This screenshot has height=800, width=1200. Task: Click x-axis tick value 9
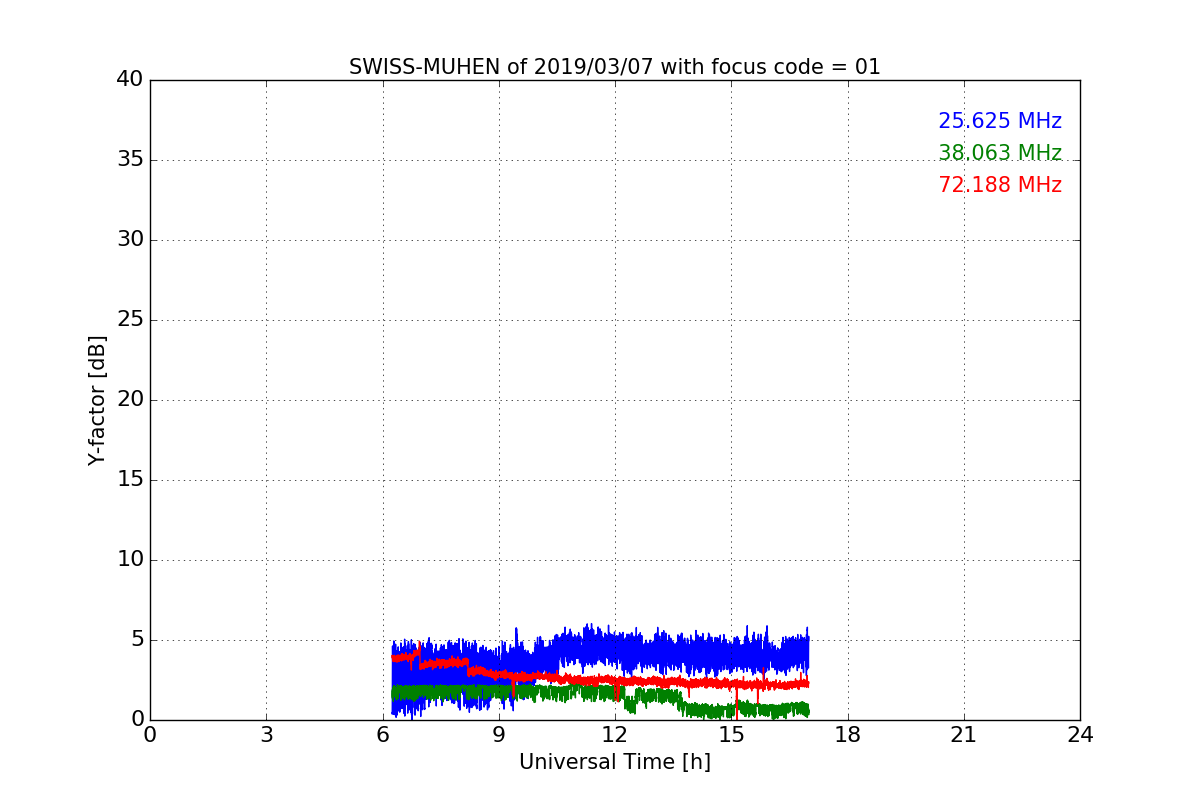tap(499, 735)
